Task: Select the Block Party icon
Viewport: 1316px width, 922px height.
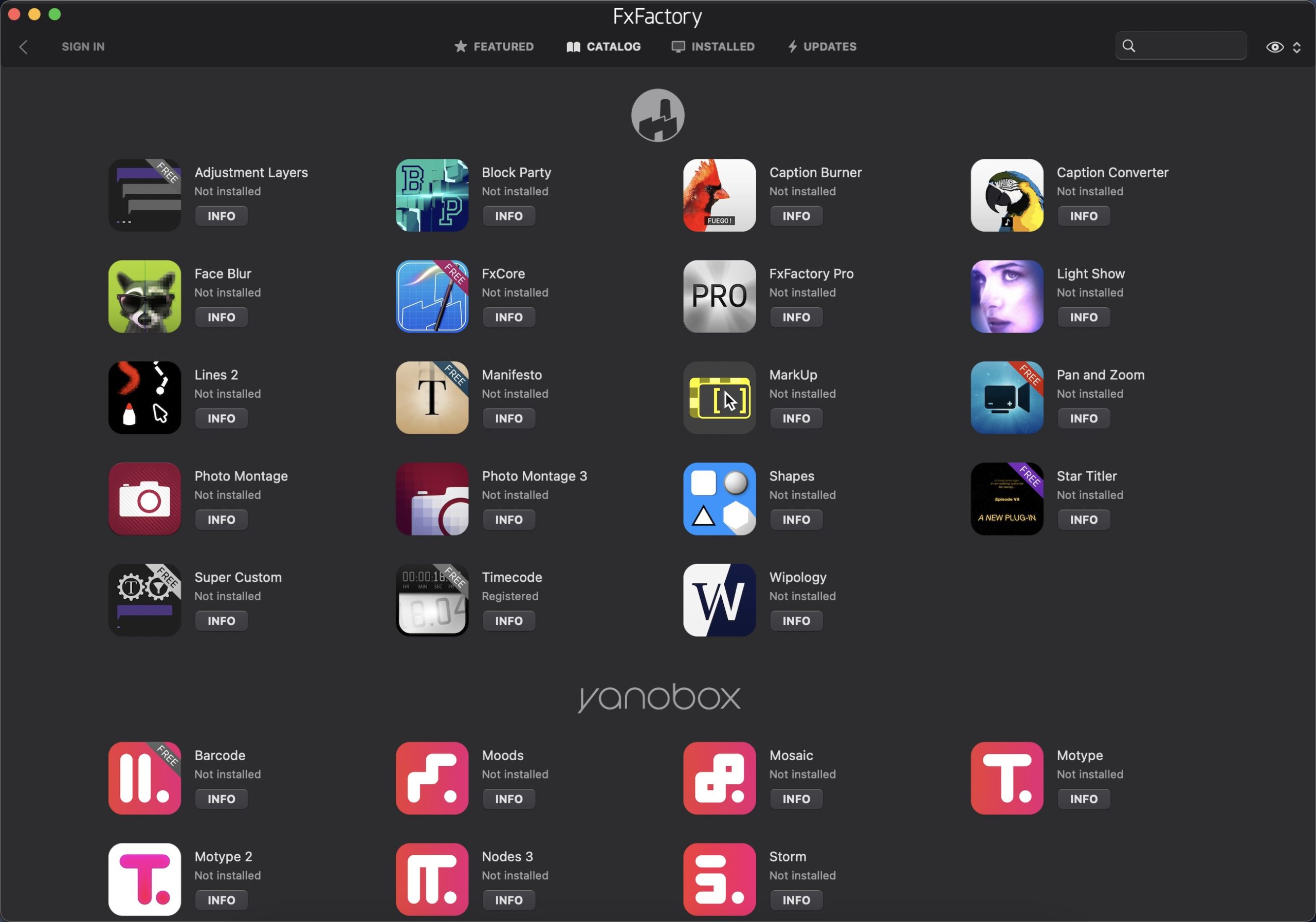Action: (432, 195)
